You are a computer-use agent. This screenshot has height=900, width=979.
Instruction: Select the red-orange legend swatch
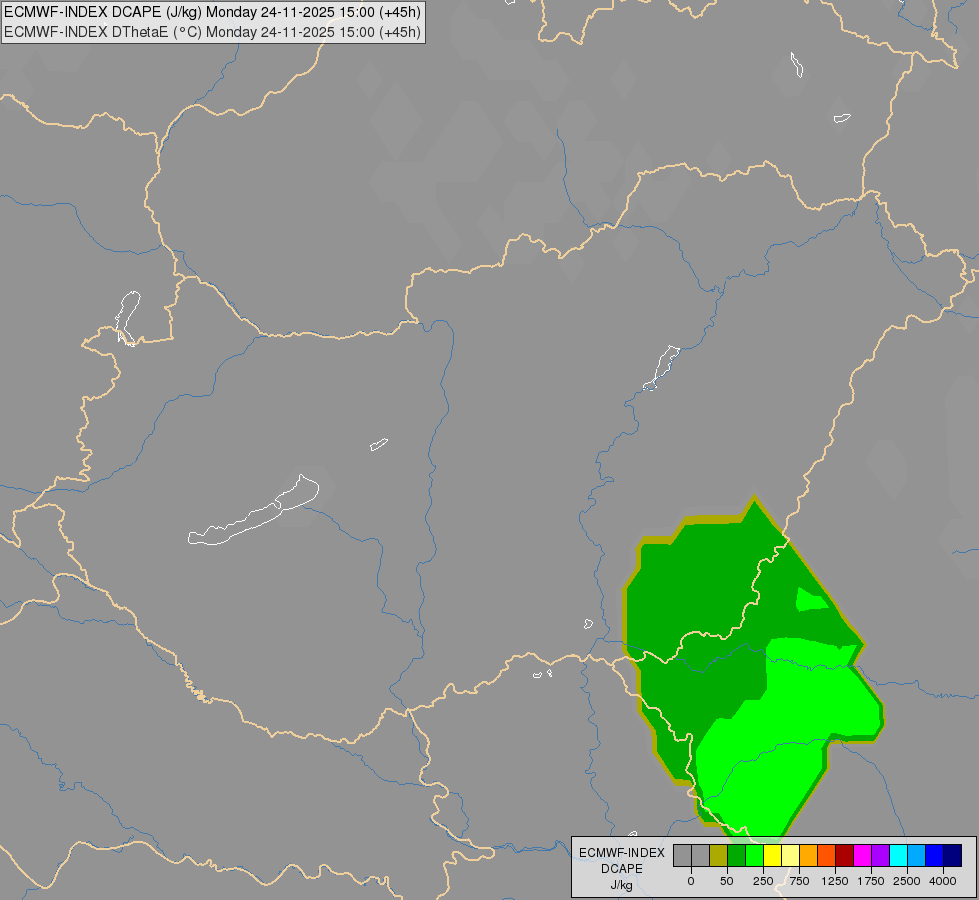(827, 856)
